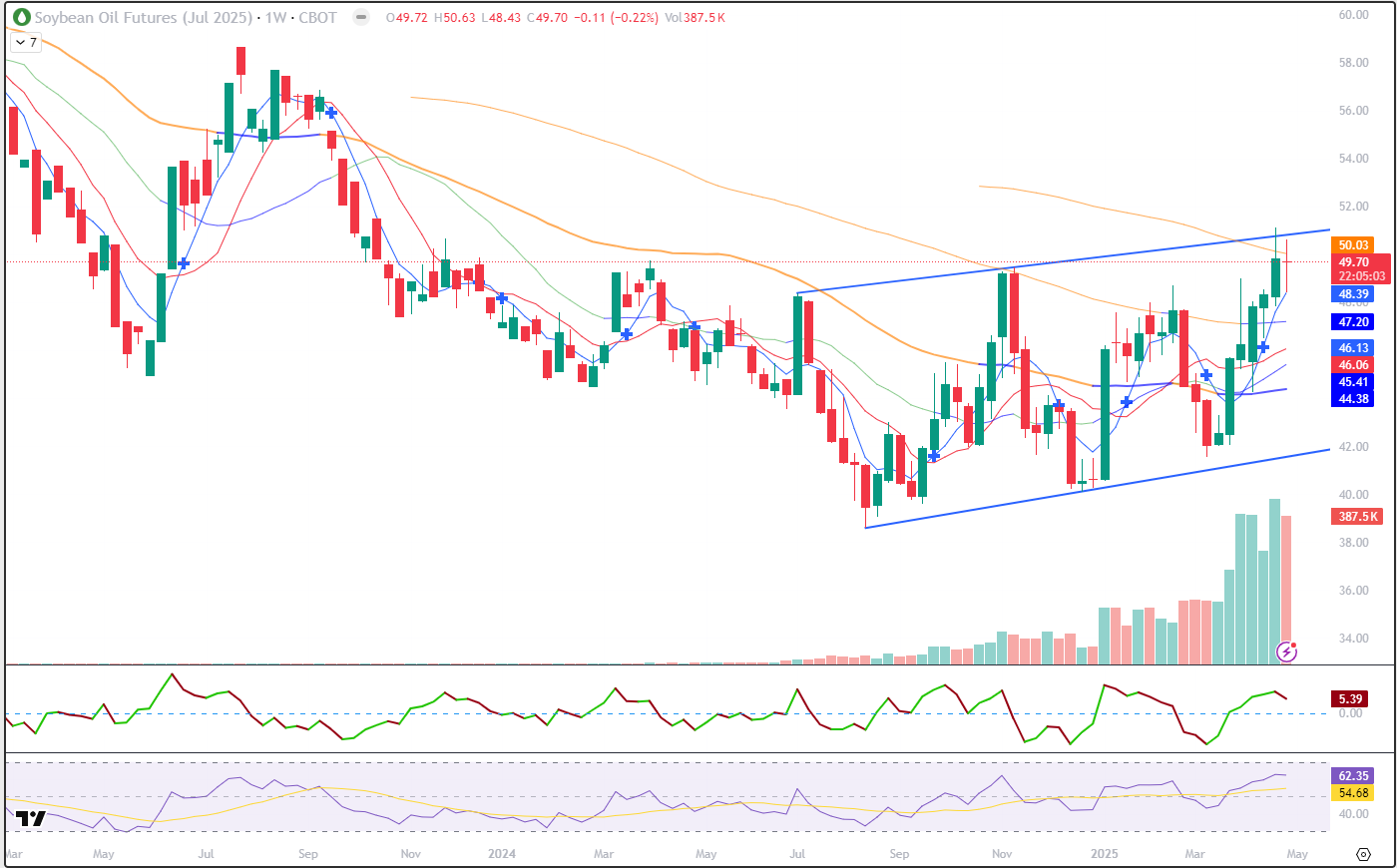The width and height of the screenshot is (1397, 868).
Task: Click the 44.38 price label
Action: [x=1353, y=399]
